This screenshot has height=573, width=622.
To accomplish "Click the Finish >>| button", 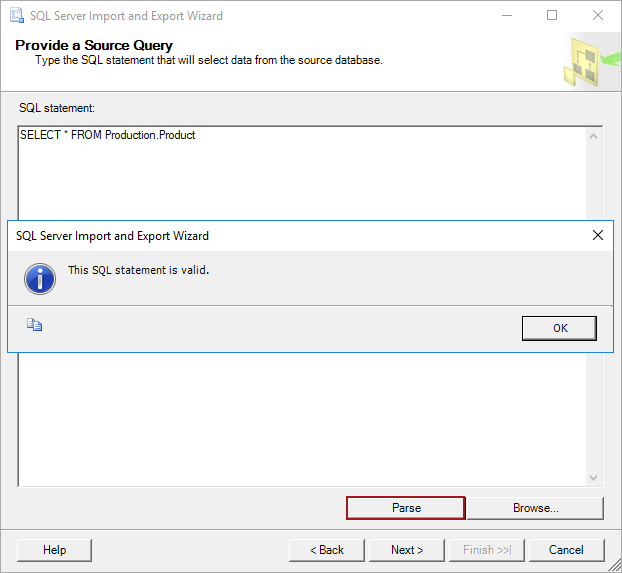I will pos(487,550).
